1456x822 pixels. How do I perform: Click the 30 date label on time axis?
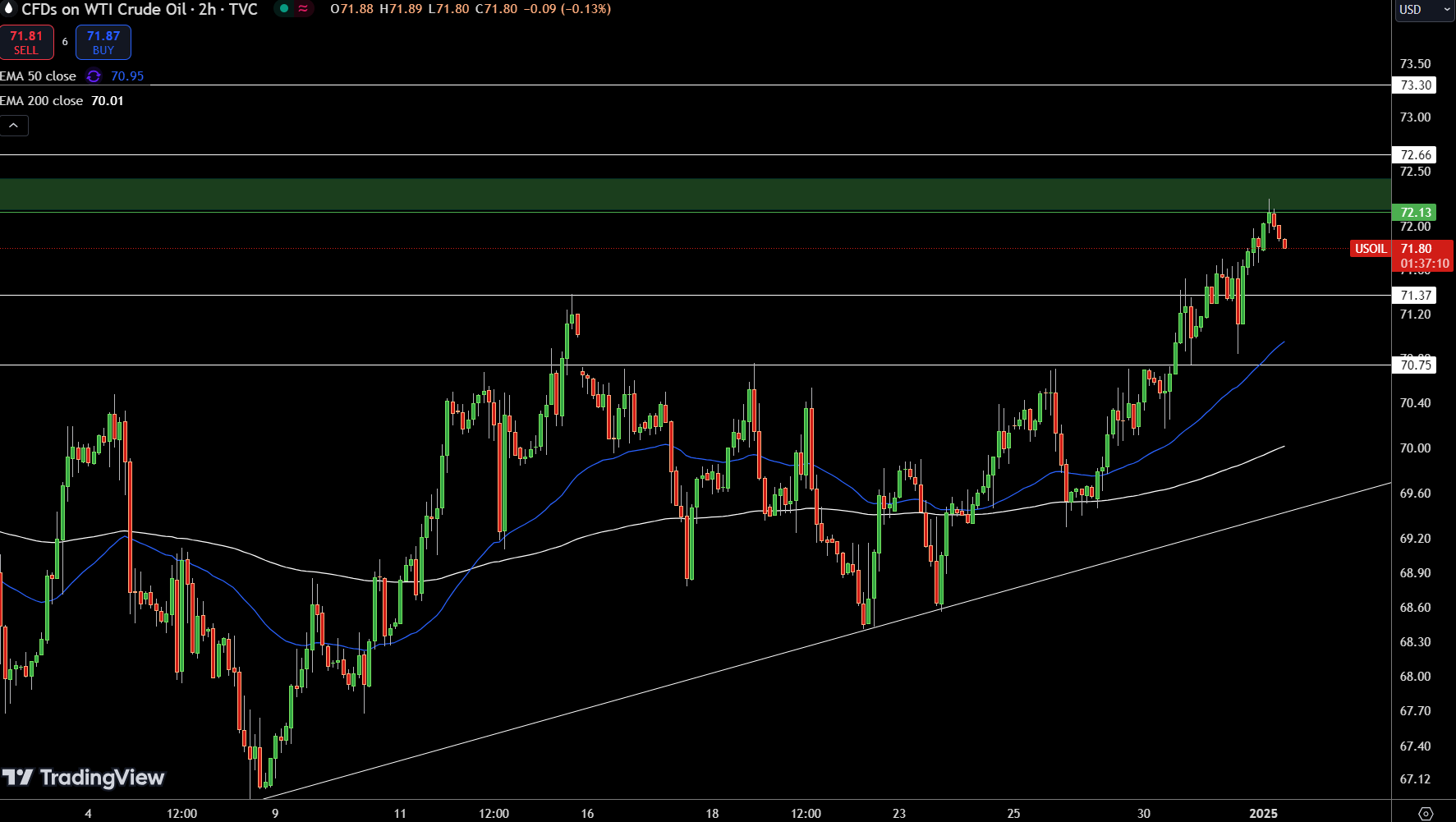[1144, 814]
